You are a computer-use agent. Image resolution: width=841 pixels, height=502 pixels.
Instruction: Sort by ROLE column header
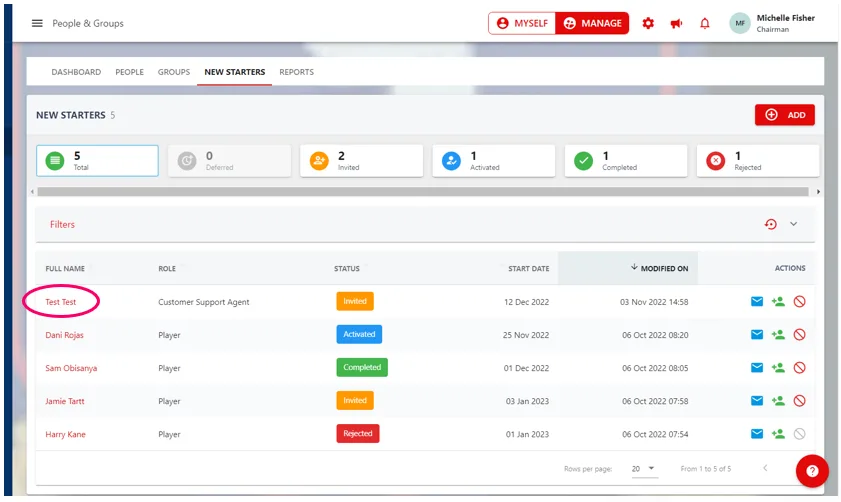[x=167, y=268]
